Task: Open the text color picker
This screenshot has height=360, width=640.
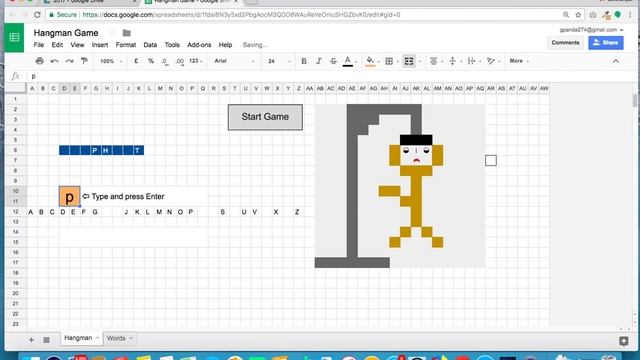Action: tap(348, 61)
